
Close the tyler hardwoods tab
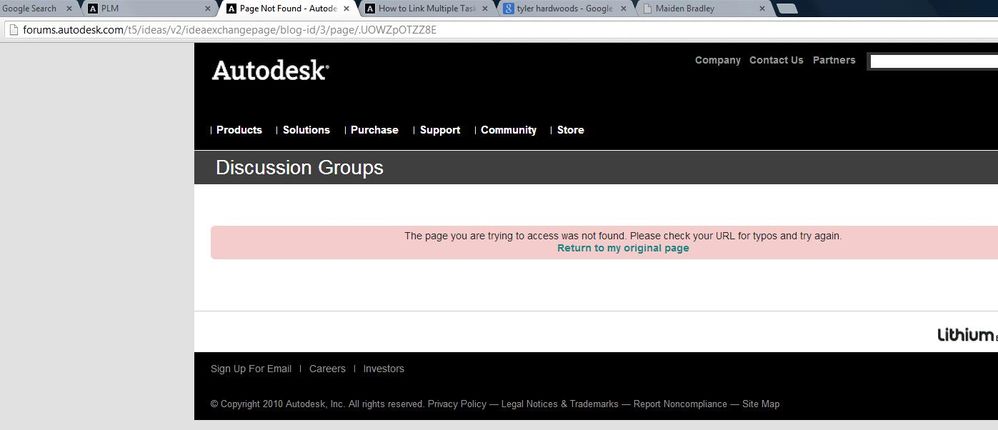[623, 9]
